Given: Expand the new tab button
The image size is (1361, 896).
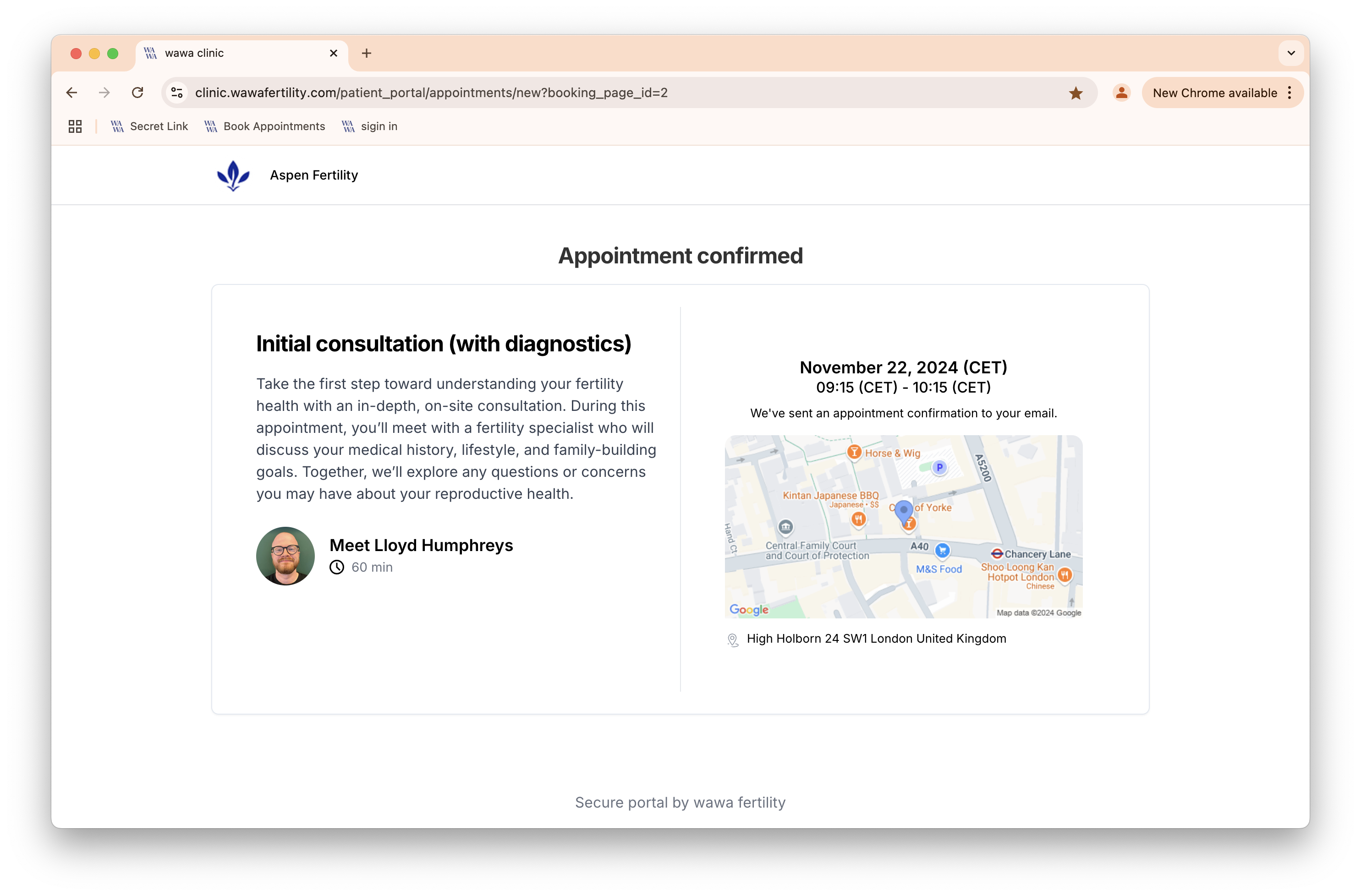Looking at the screenshot, I should click(x=367, y=53).
